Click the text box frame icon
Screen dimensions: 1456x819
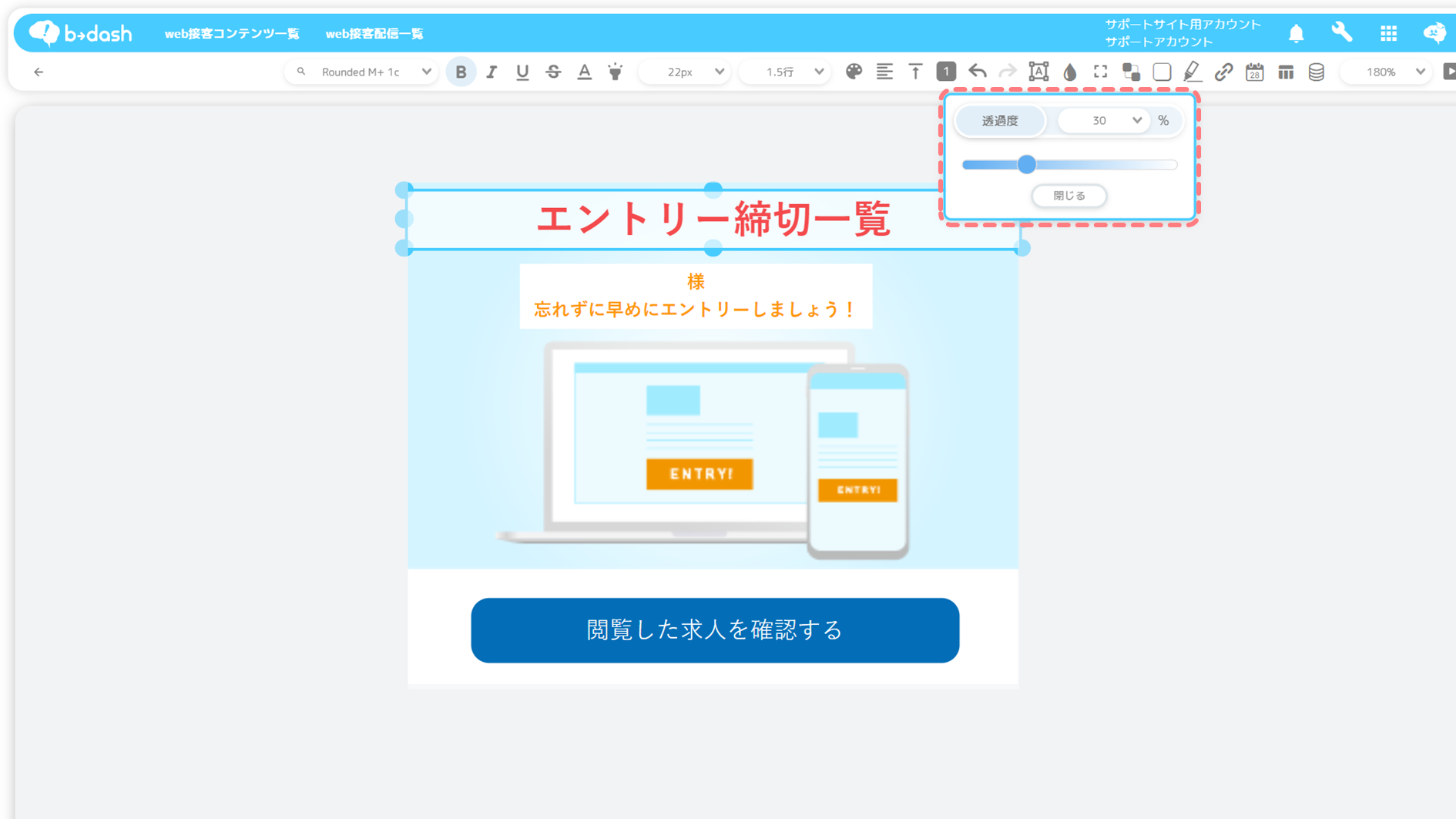click(x=1038, y=72)
